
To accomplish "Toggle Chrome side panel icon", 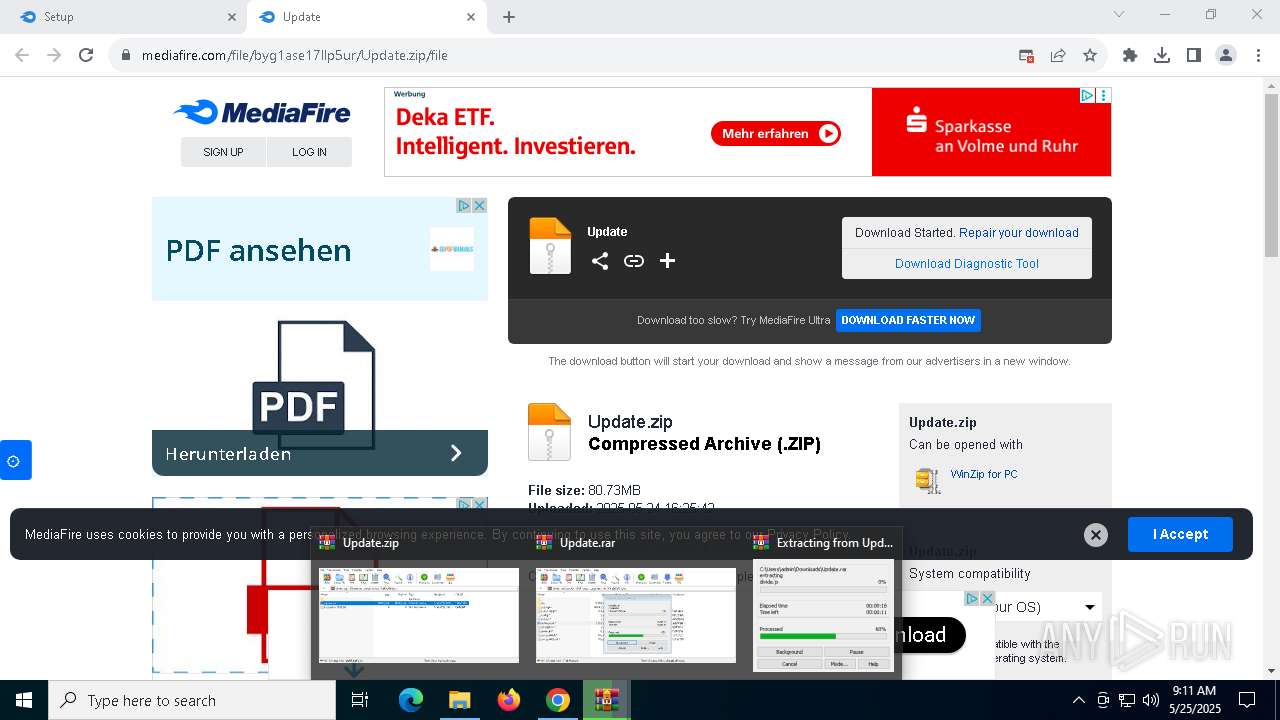I will click(1194, 56).
